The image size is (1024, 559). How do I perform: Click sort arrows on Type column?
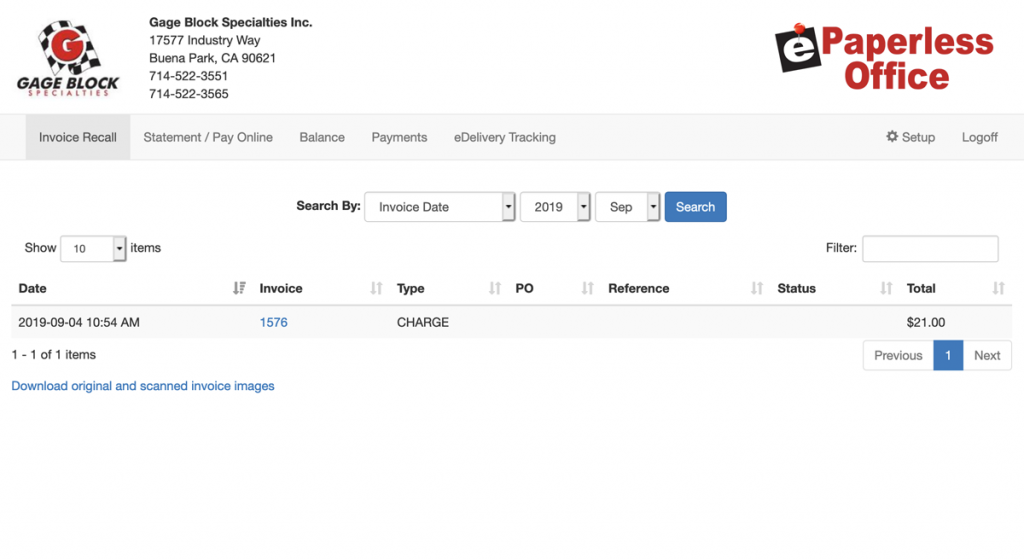tap(494, 288)
